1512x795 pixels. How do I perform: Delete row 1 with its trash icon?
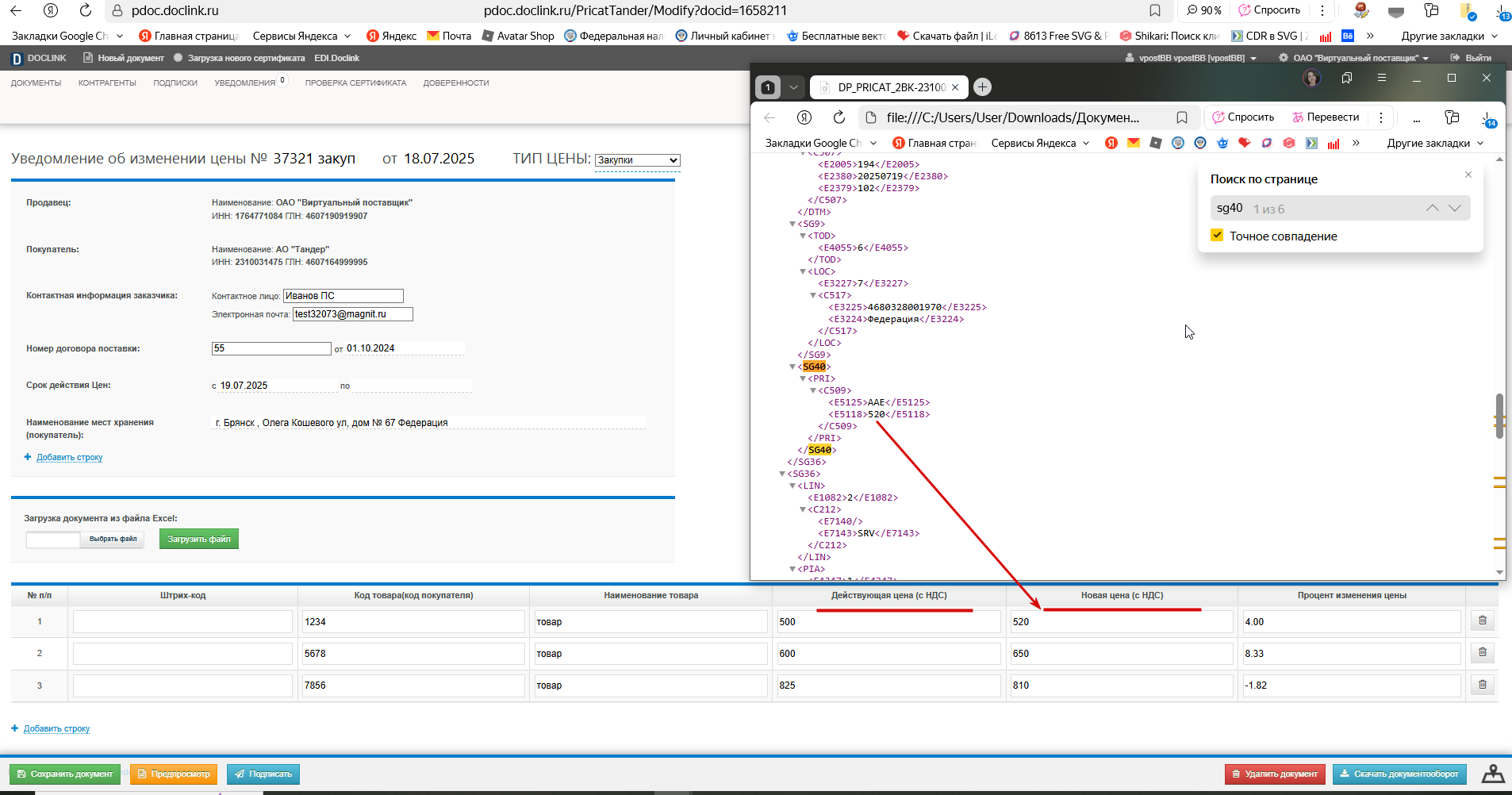(1482, 620)
